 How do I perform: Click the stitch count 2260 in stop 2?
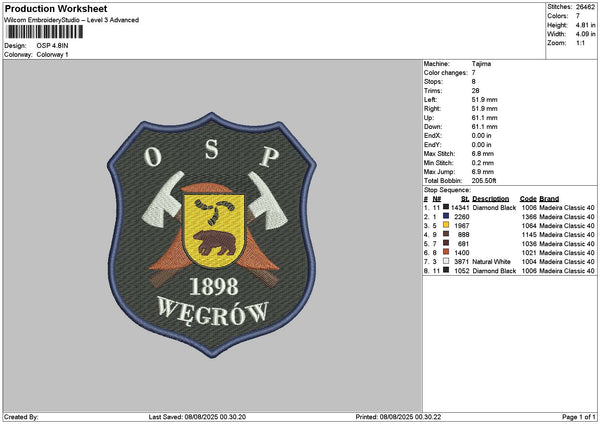click(x=462, y=217)
